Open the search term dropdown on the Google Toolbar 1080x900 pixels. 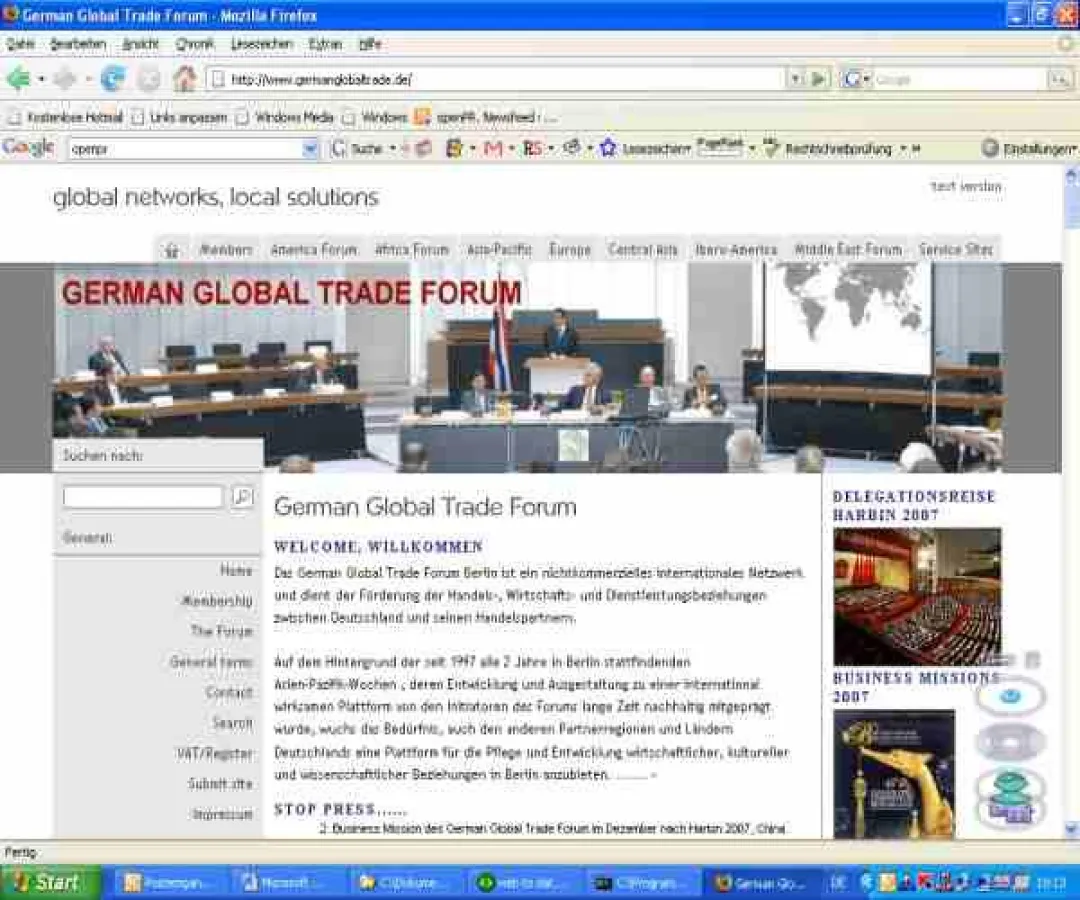coord(310,147)
